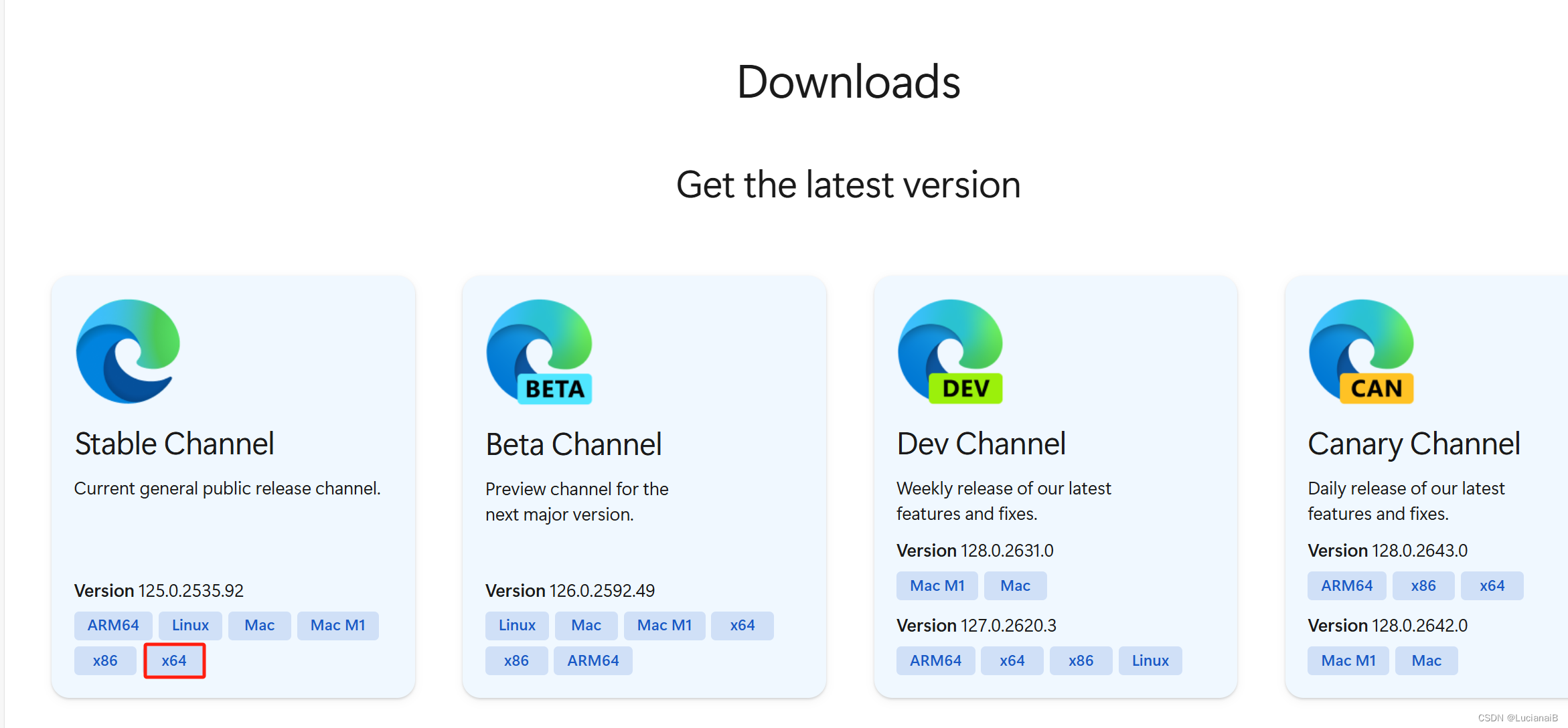Download x86 build of Canary version 128.0.2643.0

[1423, 585]
